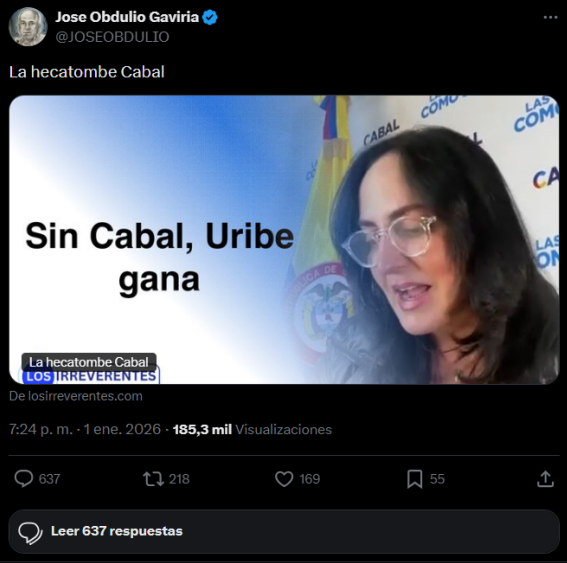Viewport: 567px width, 563px height.
Task: Click the 637 replies count
Action: pos(49,479)
